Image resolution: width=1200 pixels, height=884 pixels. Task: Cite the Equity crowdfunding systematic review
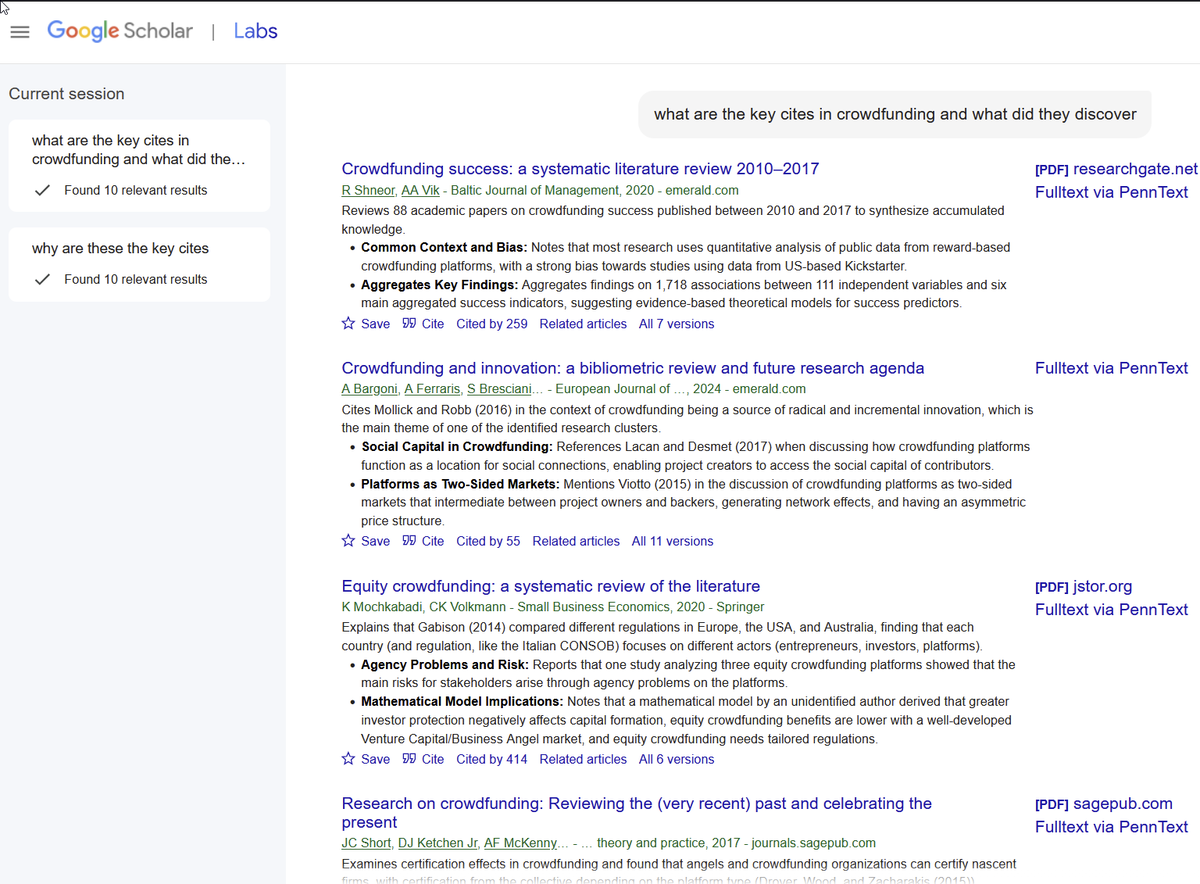pos(423,759)
